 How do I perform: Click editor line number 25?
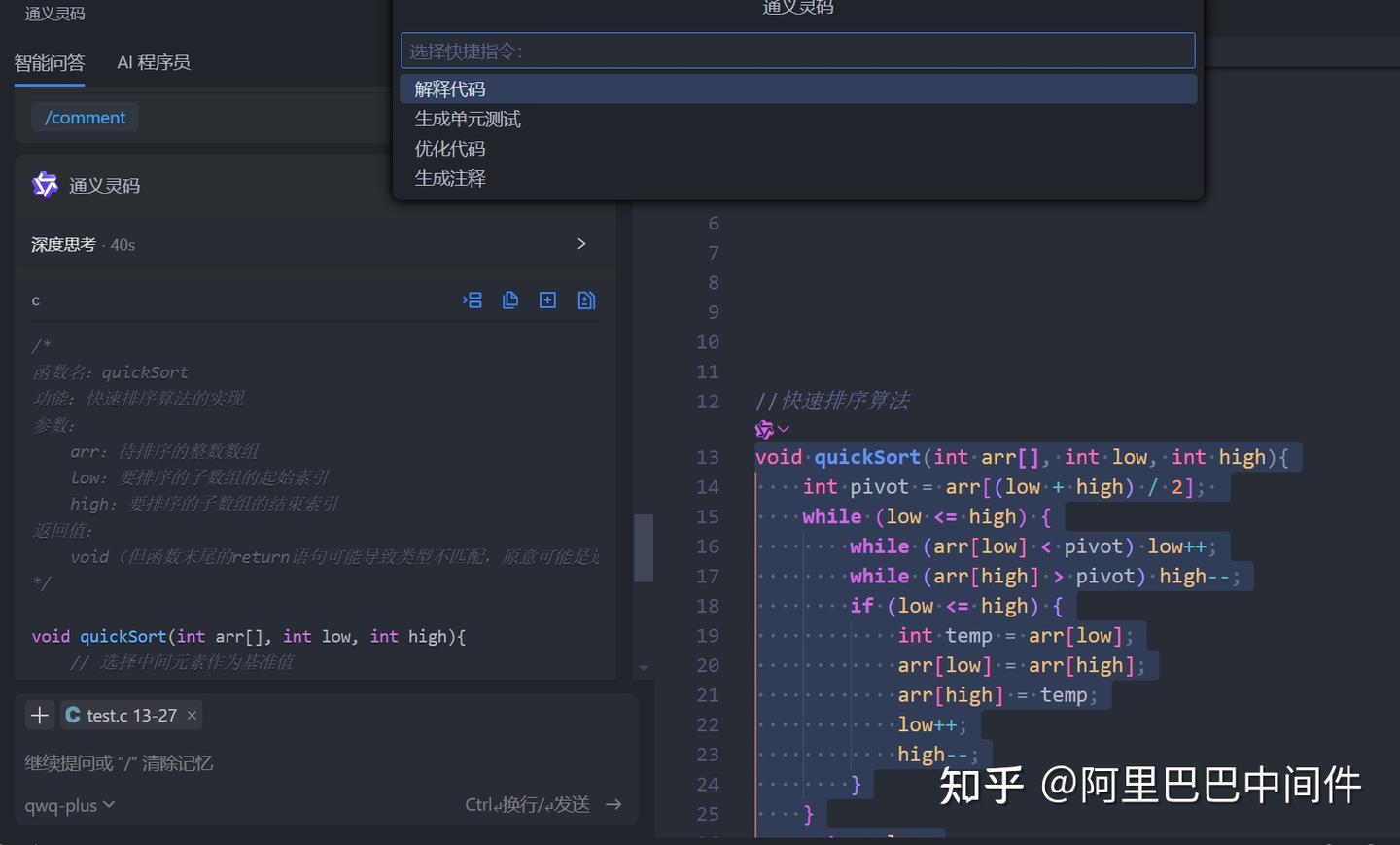coord(708,814)
